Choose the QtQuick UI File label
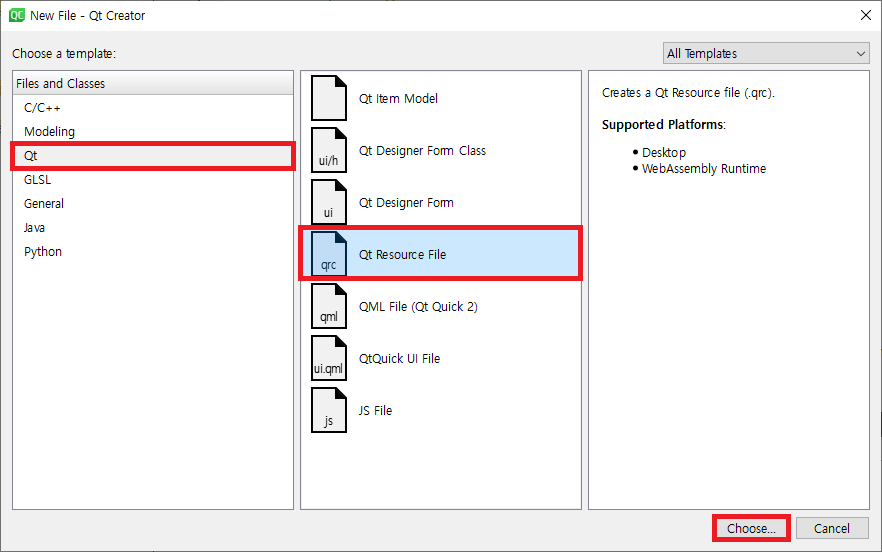The height and width of the screenshot is (552, 882). coord(399,358)
